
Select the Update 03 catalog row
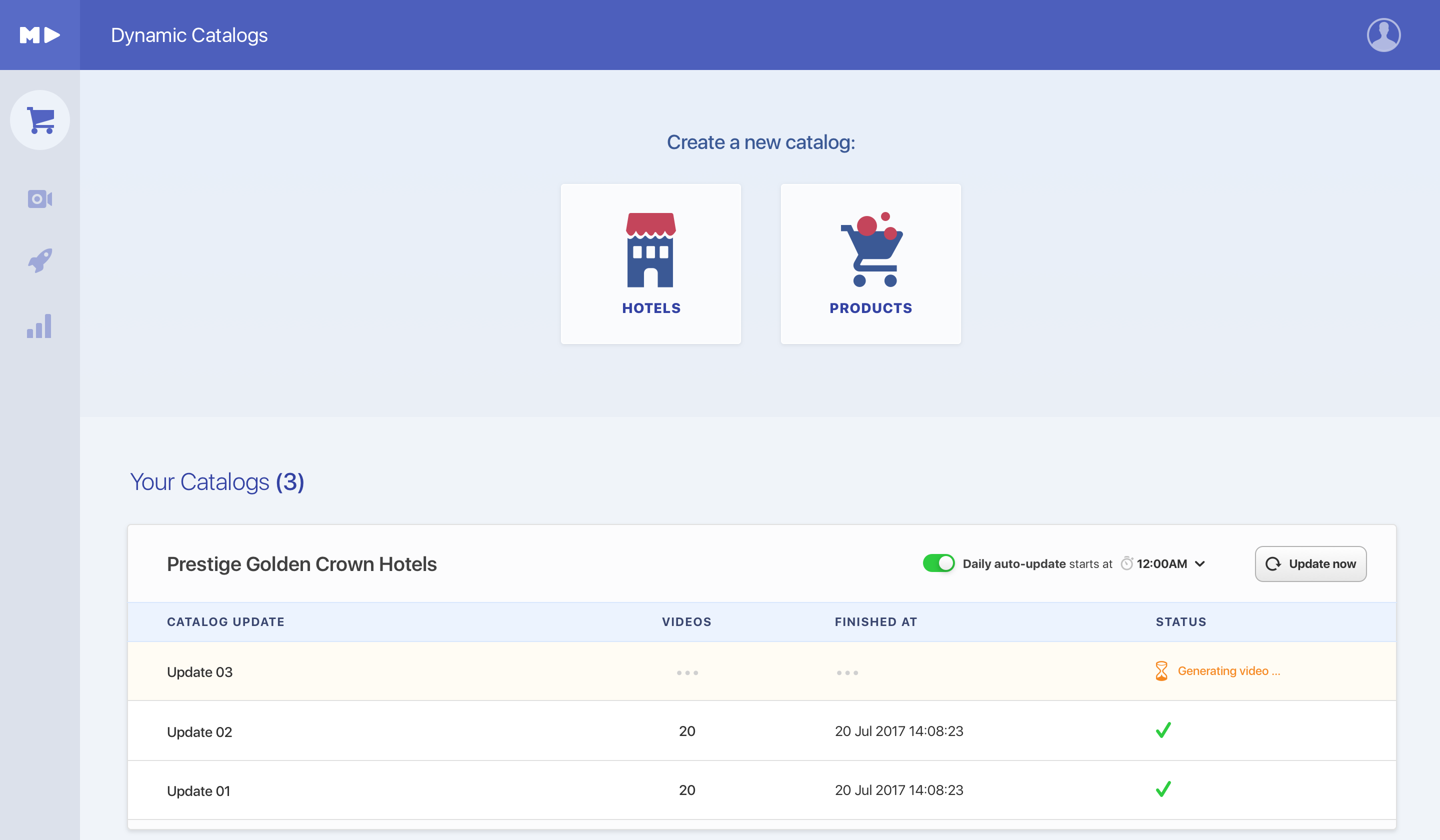pos(199,672)
